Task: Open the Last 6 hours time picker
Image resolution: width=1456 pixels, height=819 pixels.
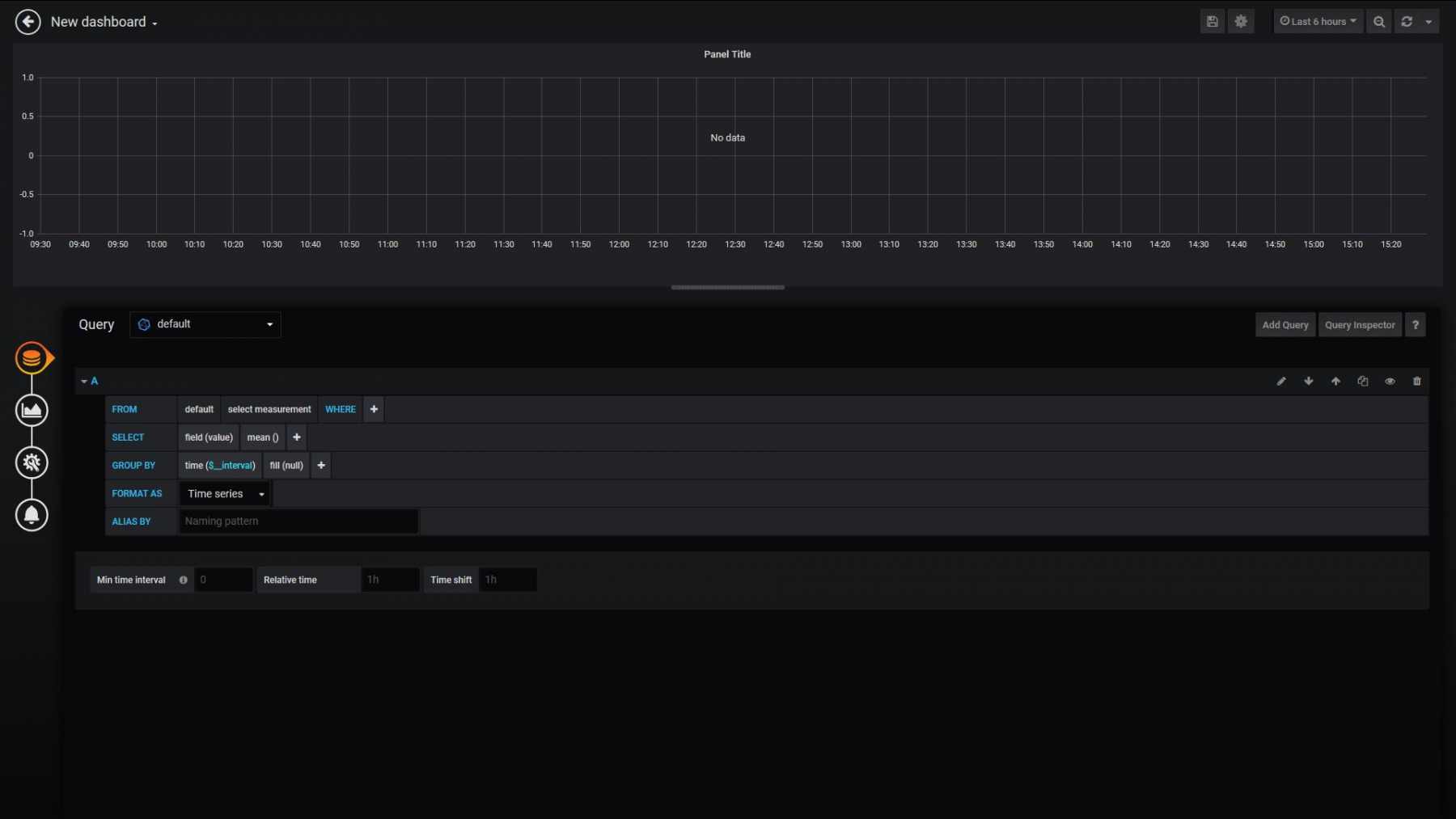Action: (x=1318, y=22)
